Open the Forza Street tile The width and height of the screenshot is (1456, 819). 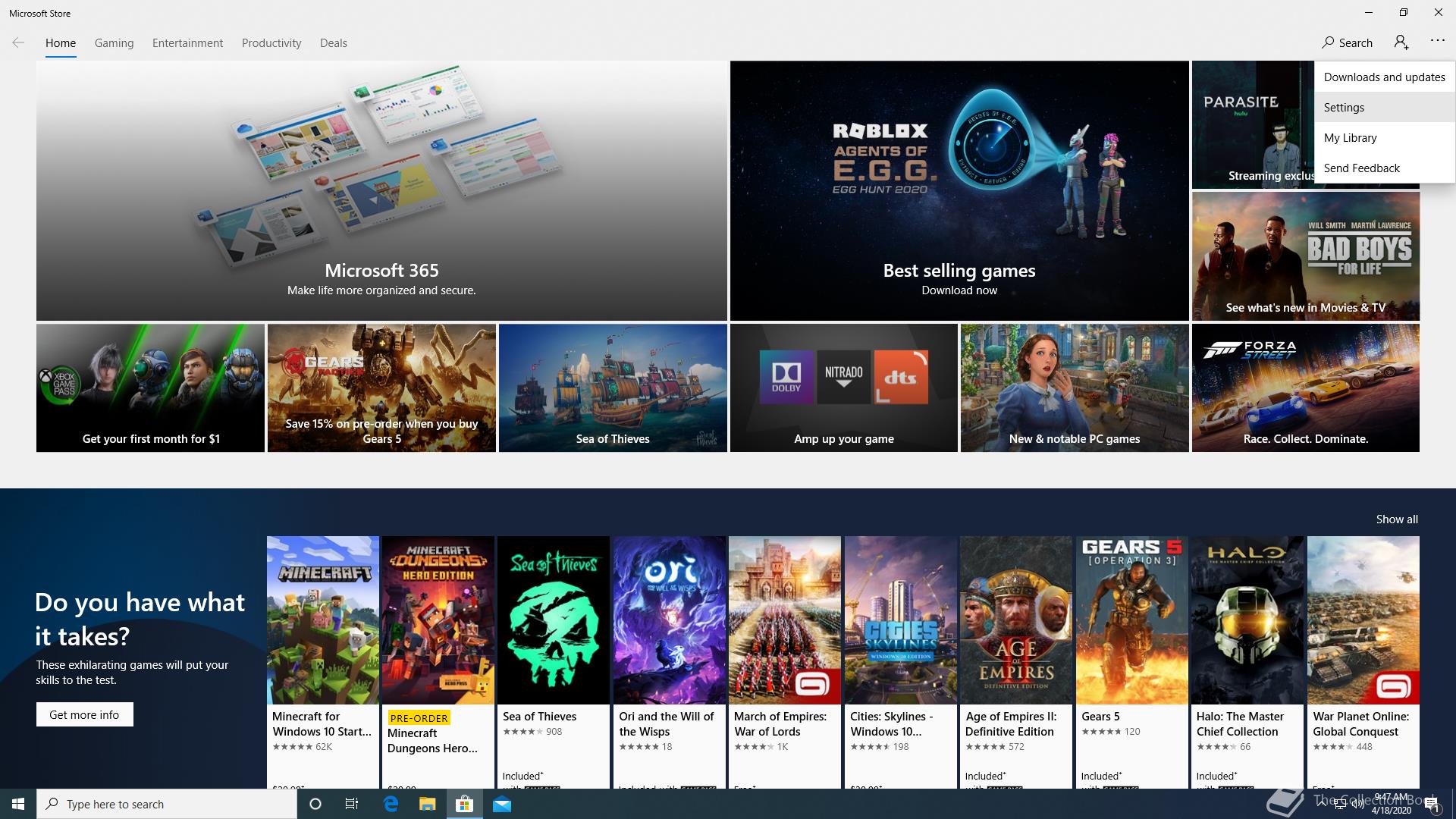pos(1306,388)
